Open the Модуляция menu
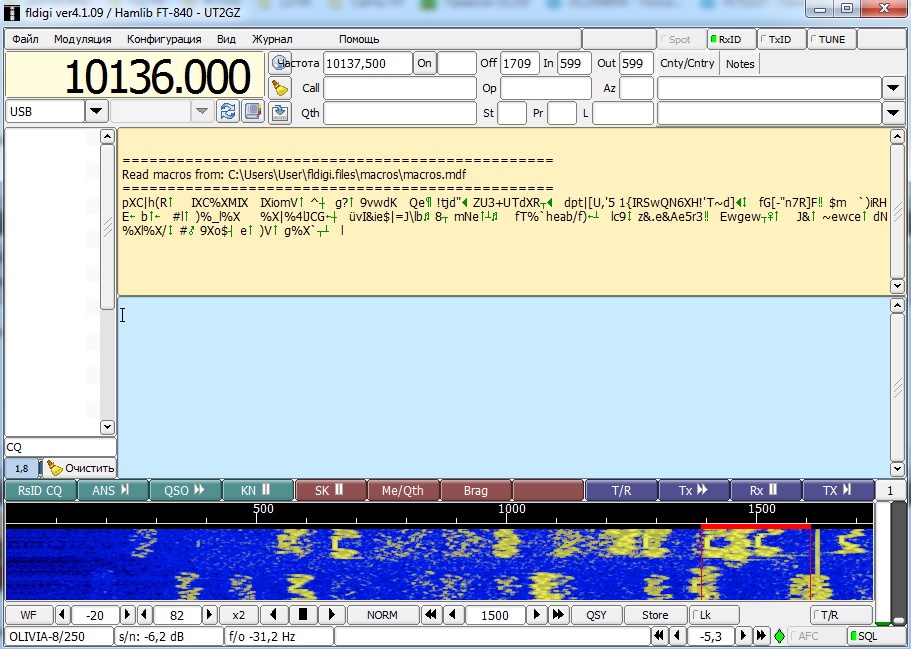 82,40
